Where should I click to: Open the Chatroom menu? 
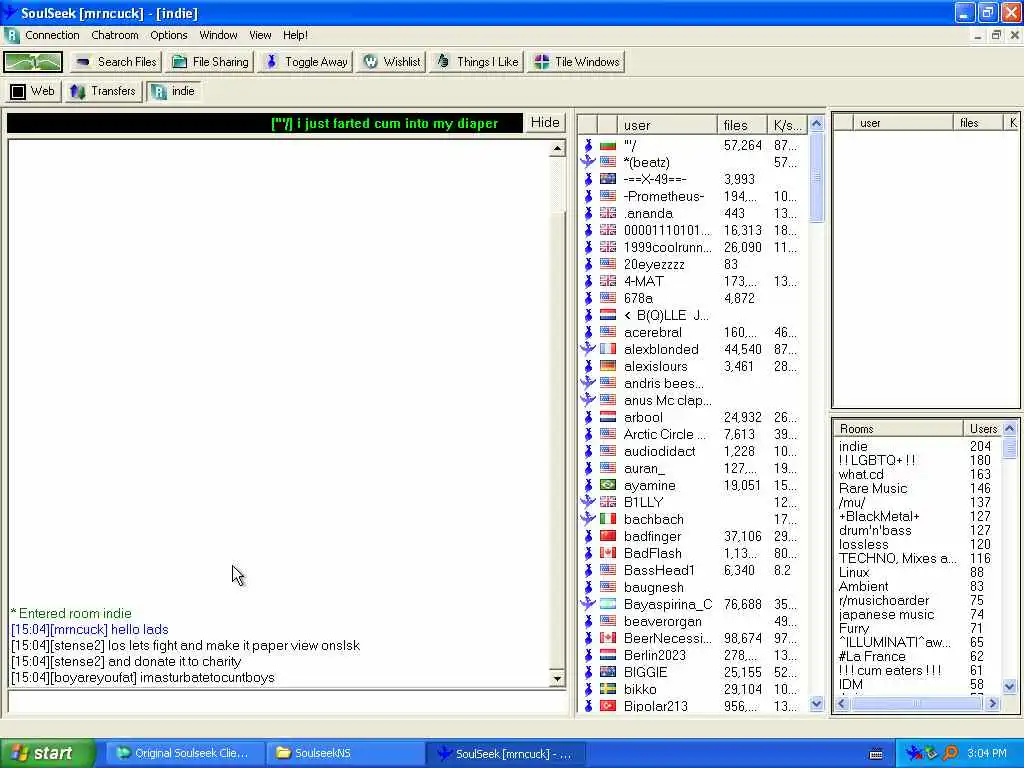(115, 35)
